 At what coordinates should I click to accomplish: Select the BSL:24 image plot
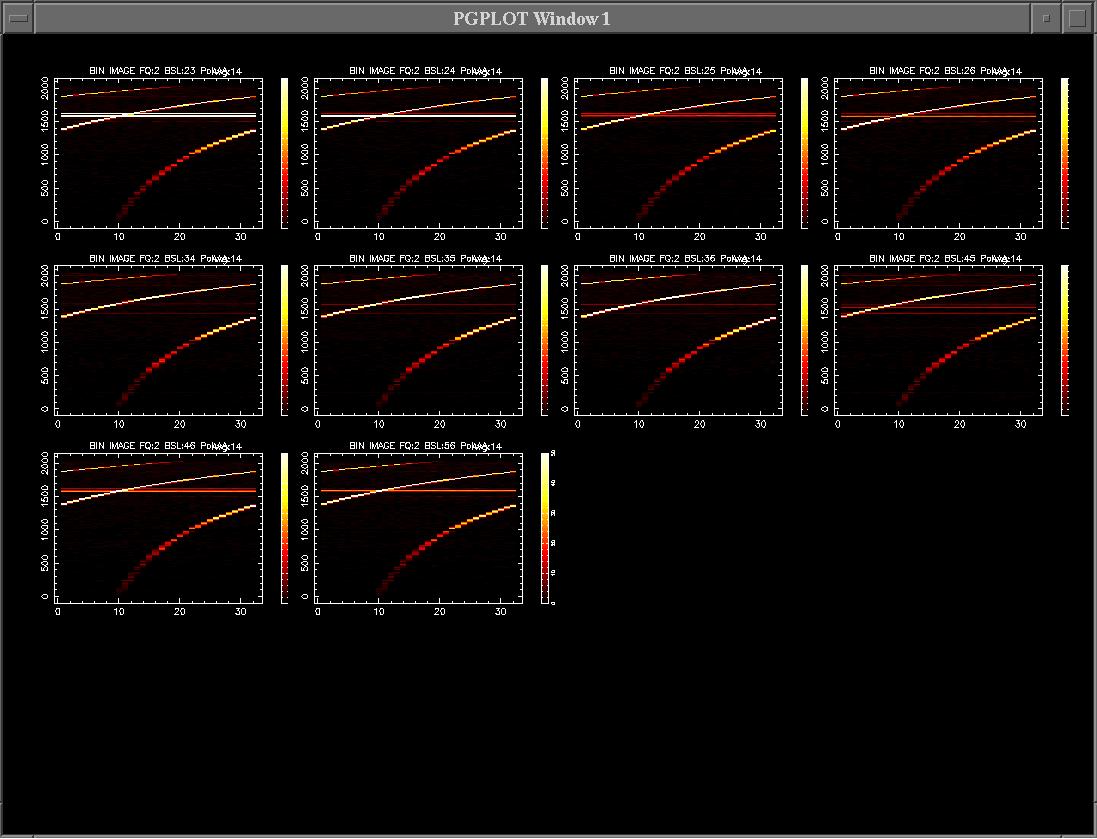418,153
